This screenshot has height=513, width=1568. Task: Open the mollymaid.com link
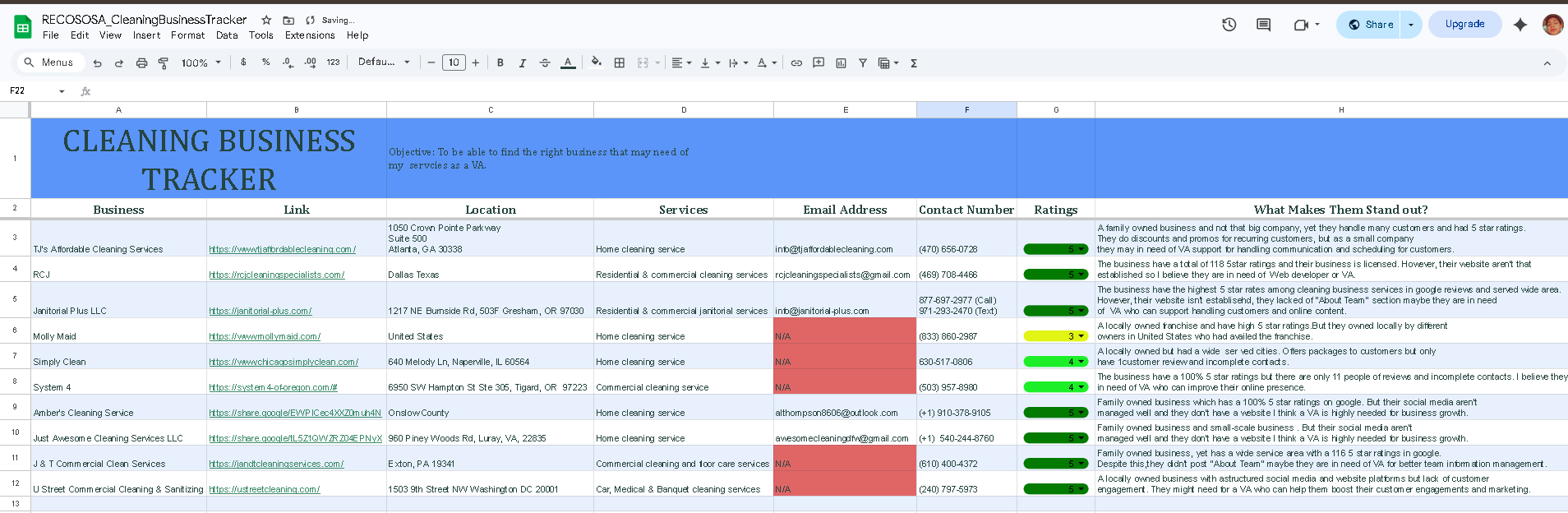click(265, 336)
